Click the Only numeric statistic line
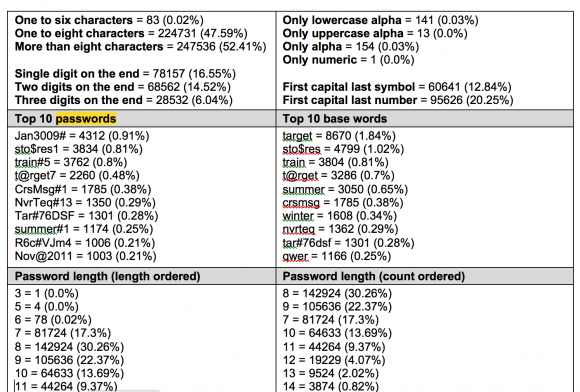The width and height of the screenshot is (580, 392). click(x=348, y=60)
